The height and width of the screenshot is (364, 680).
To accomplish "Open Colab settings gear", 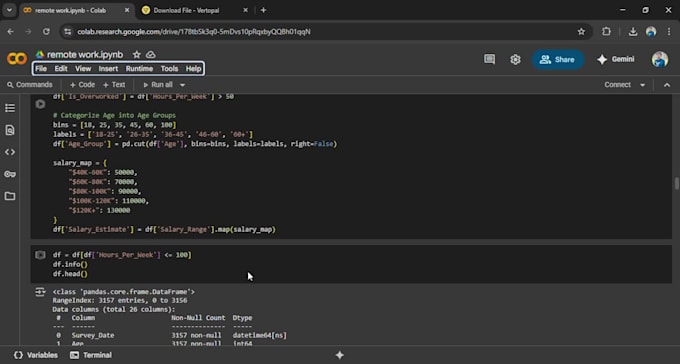I will click(x=515, y=59).
